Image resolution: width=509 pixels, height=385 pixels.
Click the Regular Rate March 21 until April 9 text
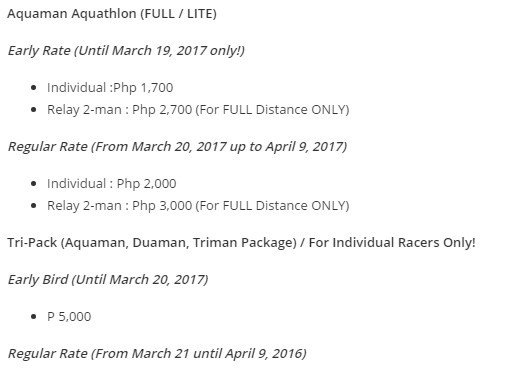[157, 354]
